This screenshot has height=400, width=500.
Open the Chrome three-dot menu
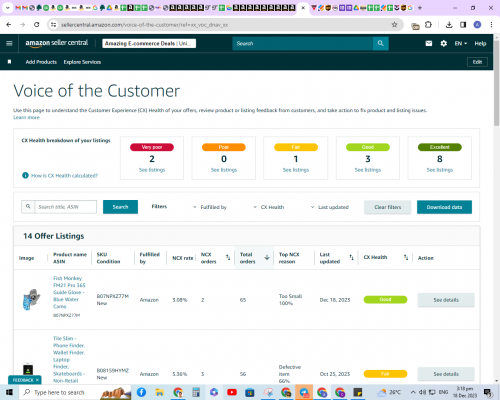pyautogui.click(x=491, y=25)
